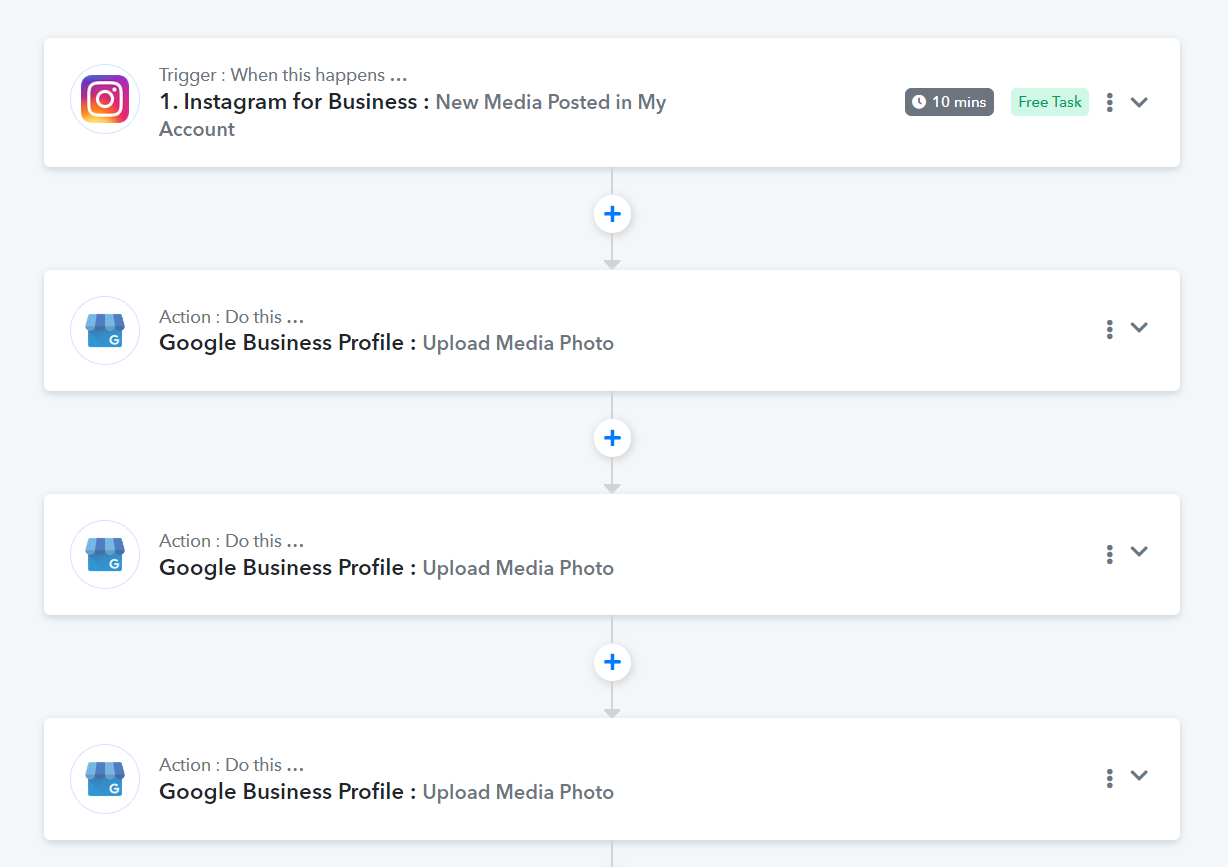Expand the first Upload Media Photo action
1228x867 pixels.
pos(1139,328)
